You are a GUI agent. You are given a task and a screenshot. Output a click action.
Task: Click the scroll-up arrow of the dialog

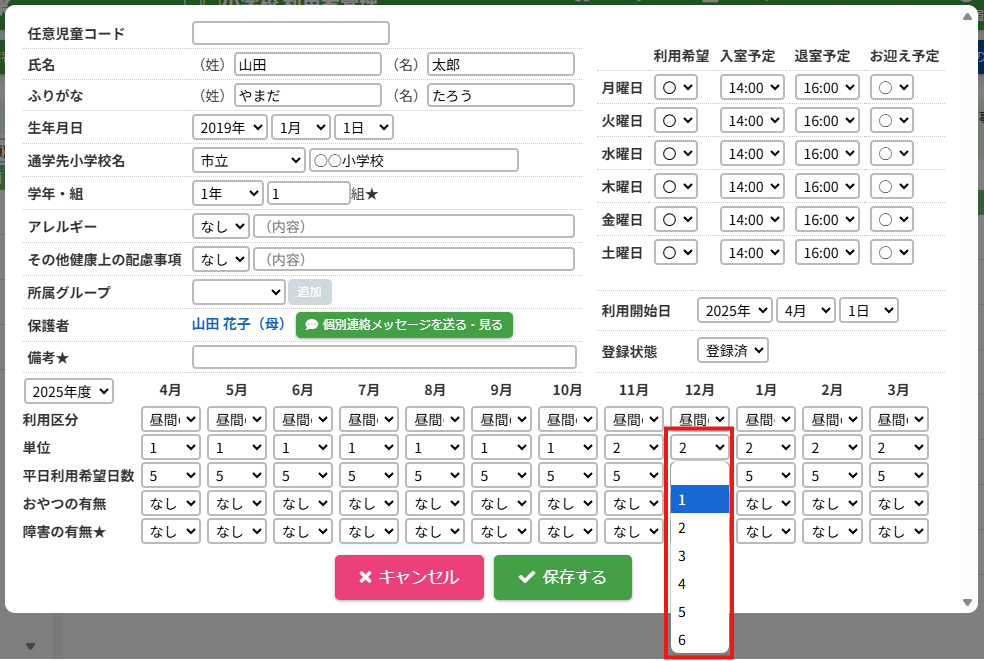point(967,16)
